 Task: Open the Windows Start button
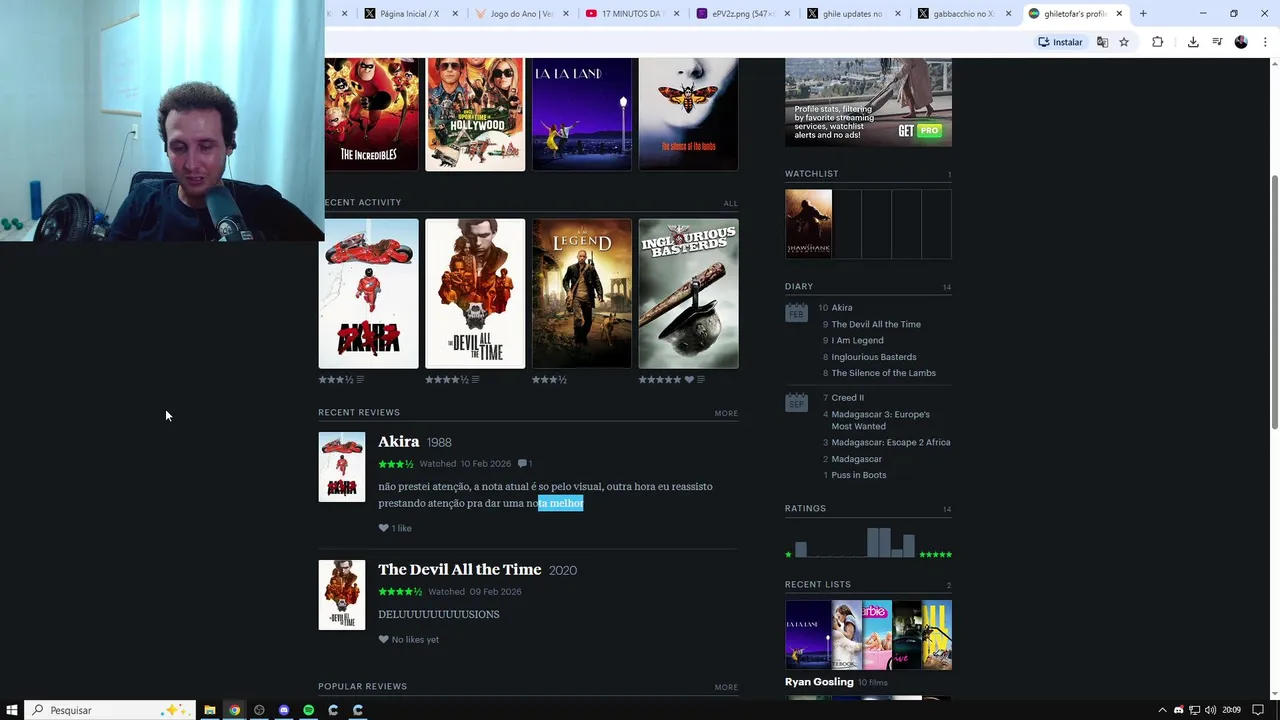click(12, 710)
